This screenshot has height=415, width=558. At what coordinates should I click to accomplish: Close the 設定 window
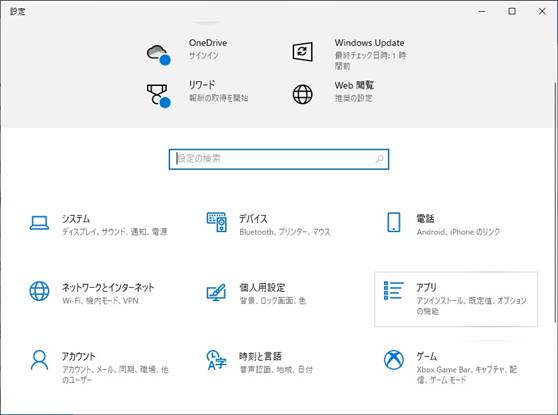click(542, 11)
